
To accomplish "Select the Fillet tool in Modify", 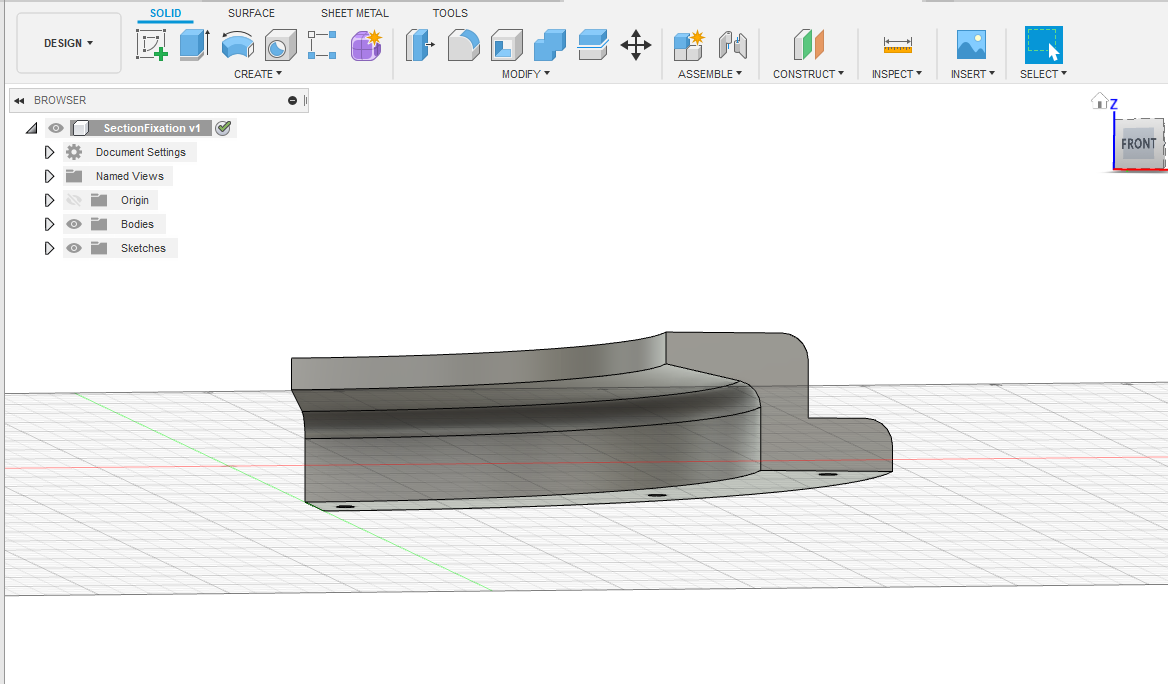I will tap(463, 45).
